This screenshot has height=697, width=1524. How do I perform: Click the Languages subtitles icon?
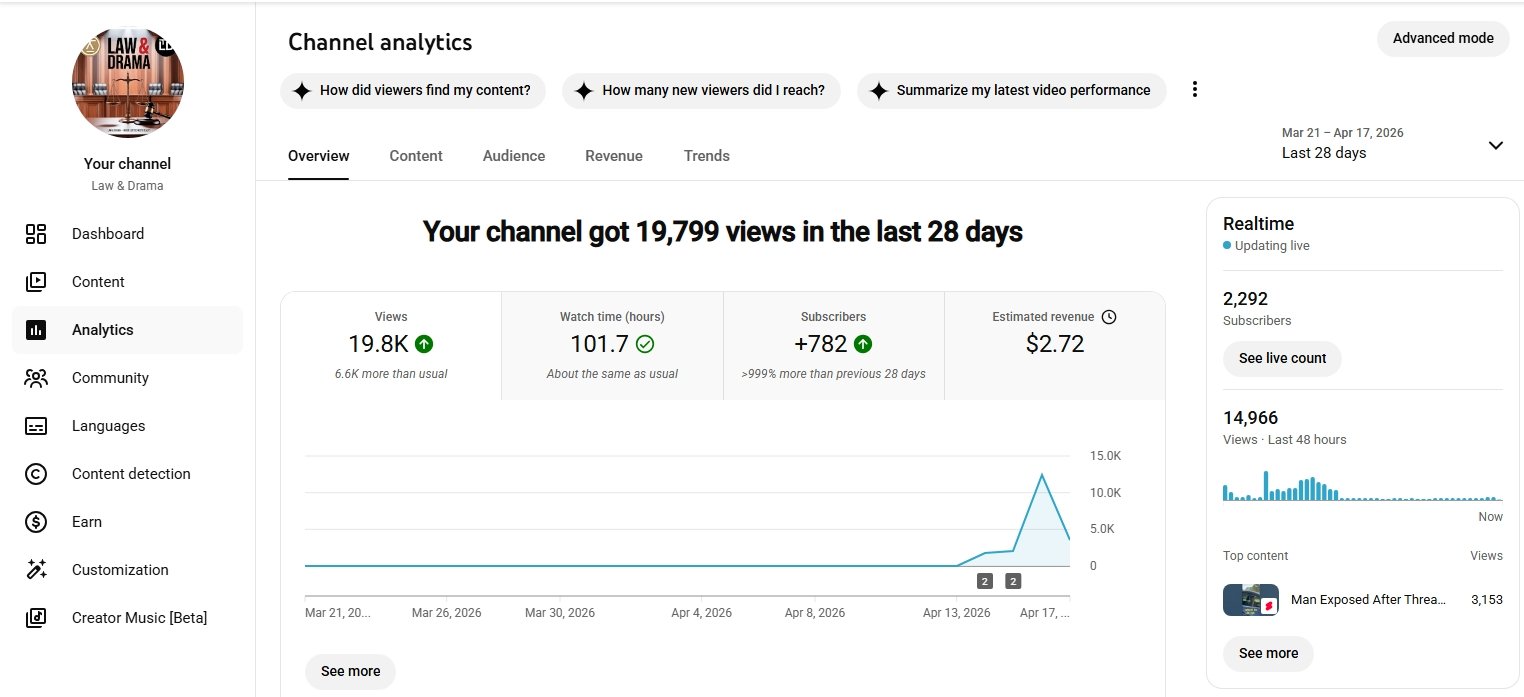point(36,426)
